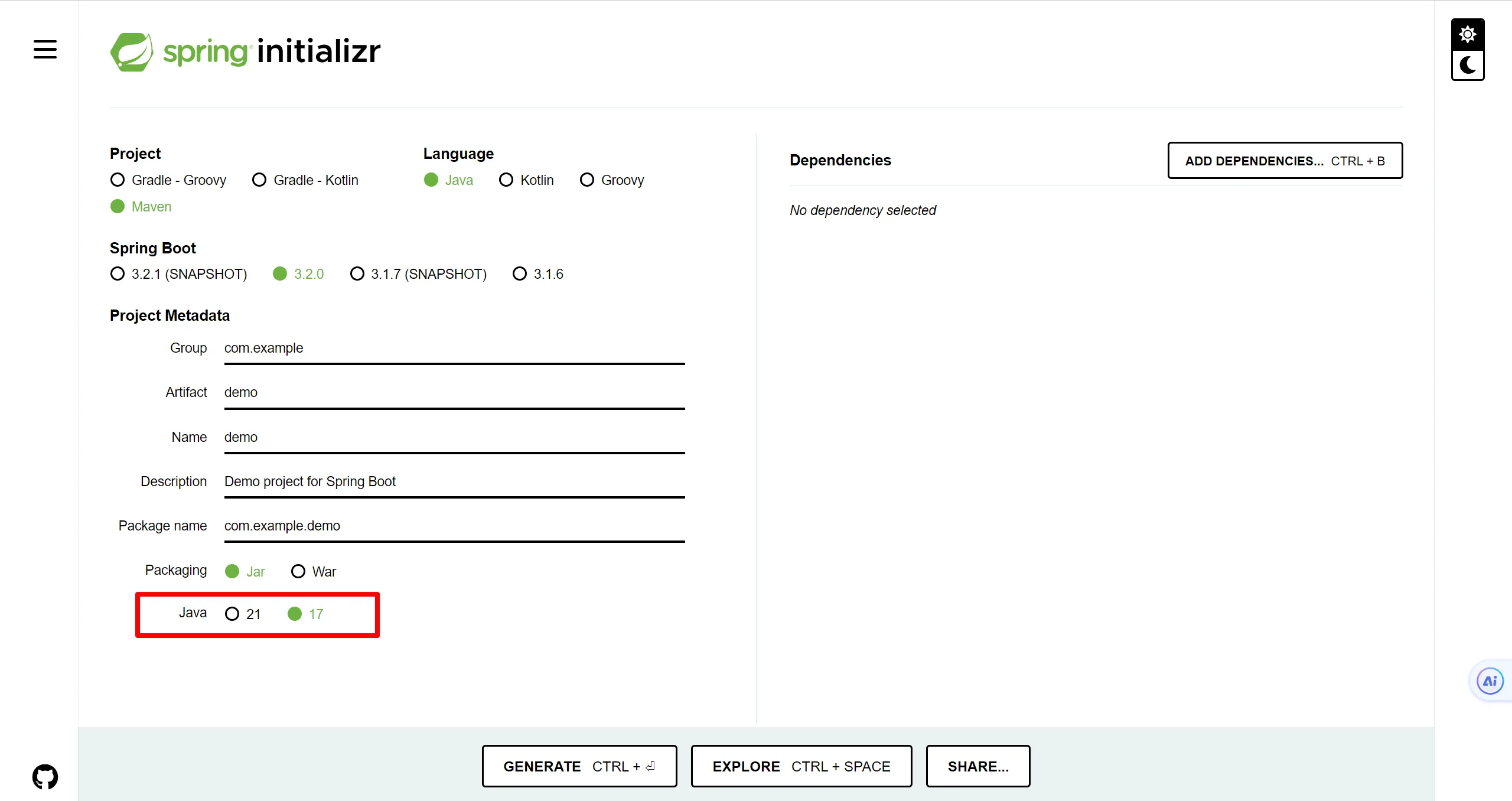Viewport: 1512px width, 801px height.
Task: Click the Artifact input field
Action: [x=454, y=393]
